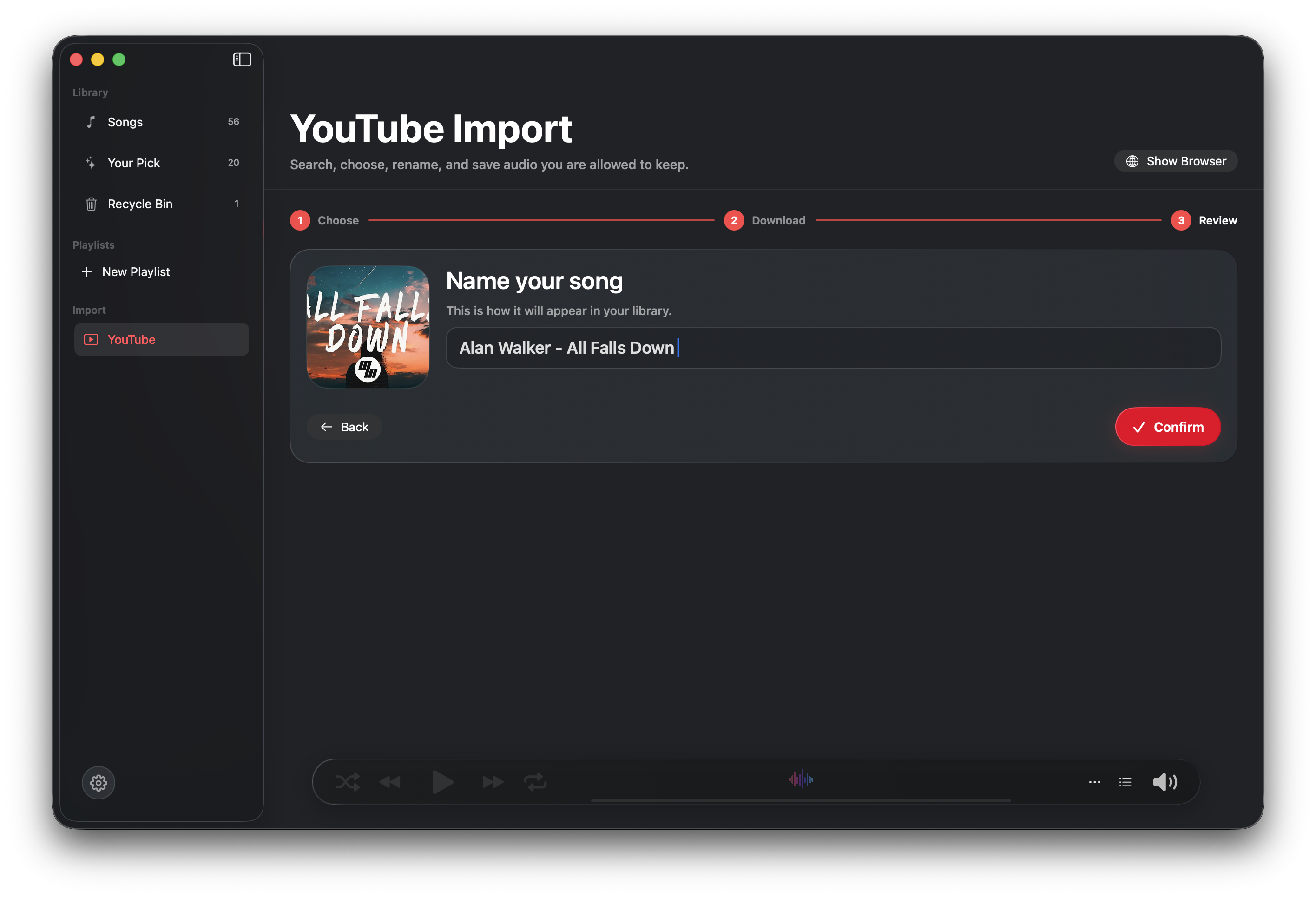Open Songs library

click(161, 122)
